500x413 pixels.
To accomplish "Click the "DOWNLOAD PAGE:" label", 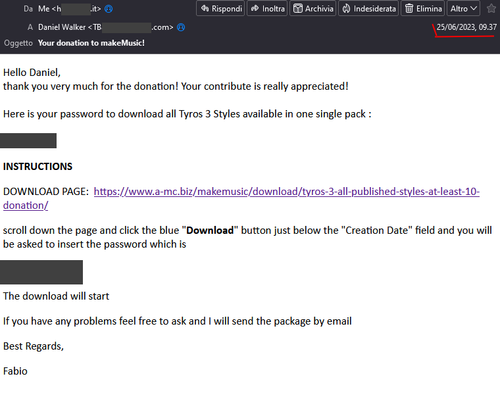I will 46,192.
